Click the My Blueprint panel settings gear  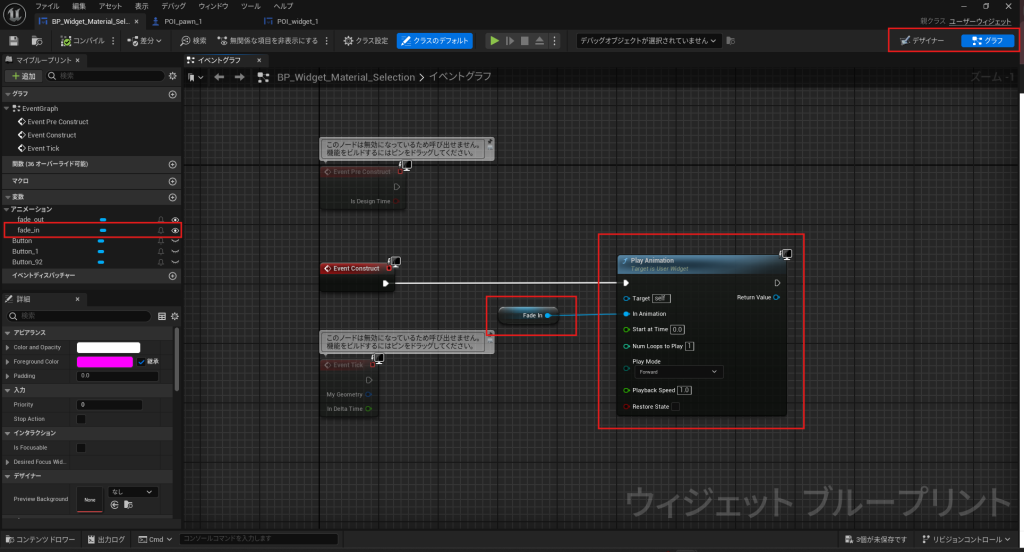click(173, 76)
